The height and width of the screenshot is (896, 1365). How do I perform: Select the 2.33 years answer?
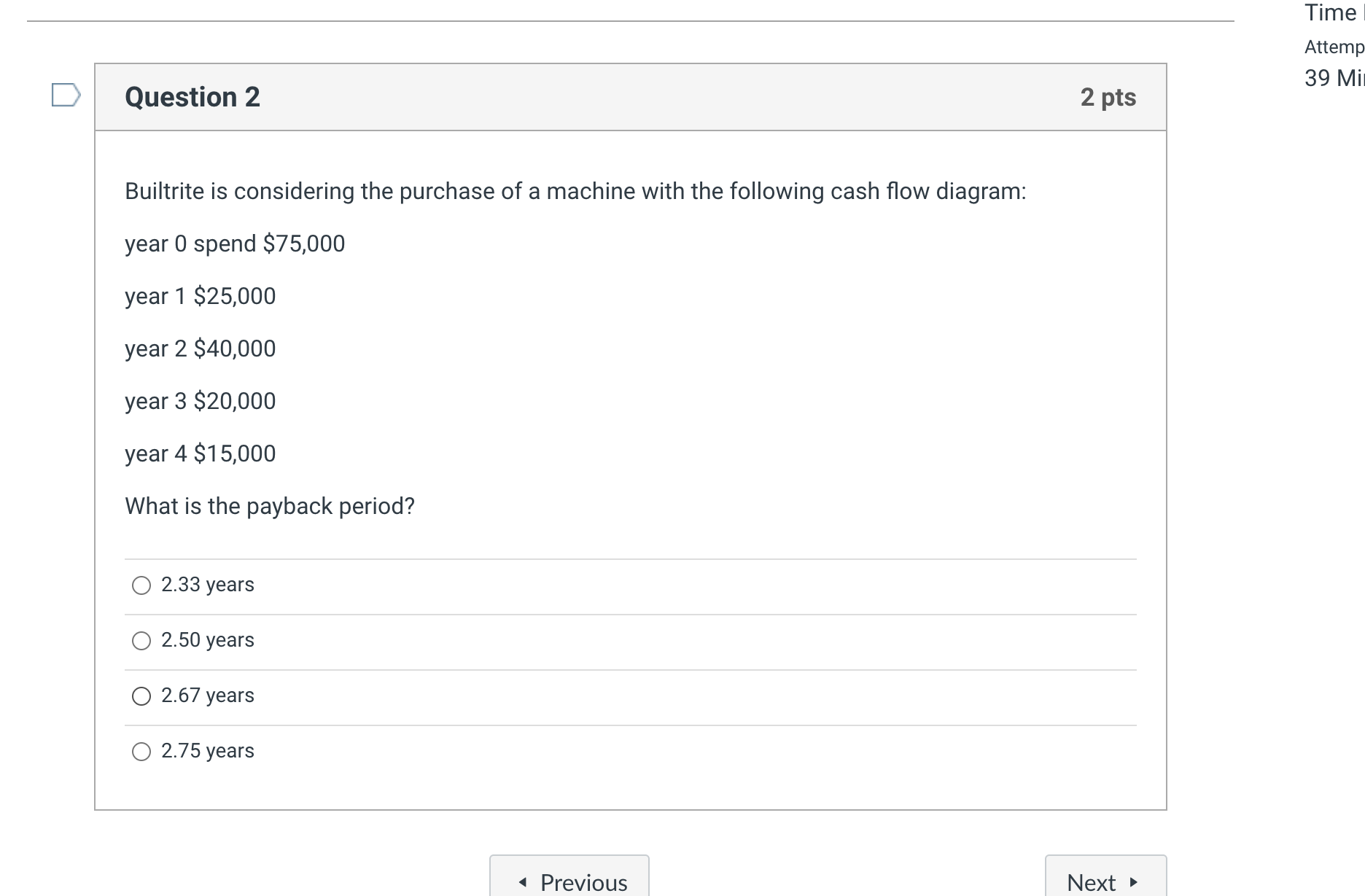point(141,585)
